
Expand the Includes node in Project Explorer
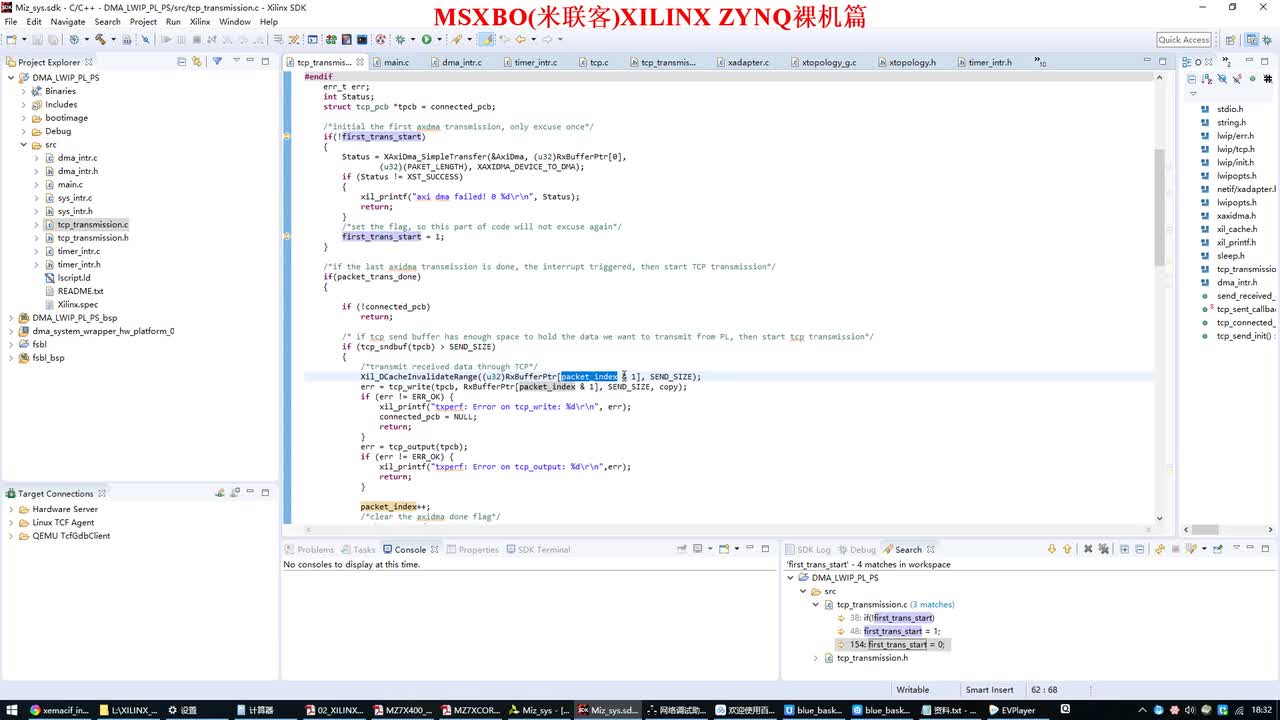(x=24, y=104)
